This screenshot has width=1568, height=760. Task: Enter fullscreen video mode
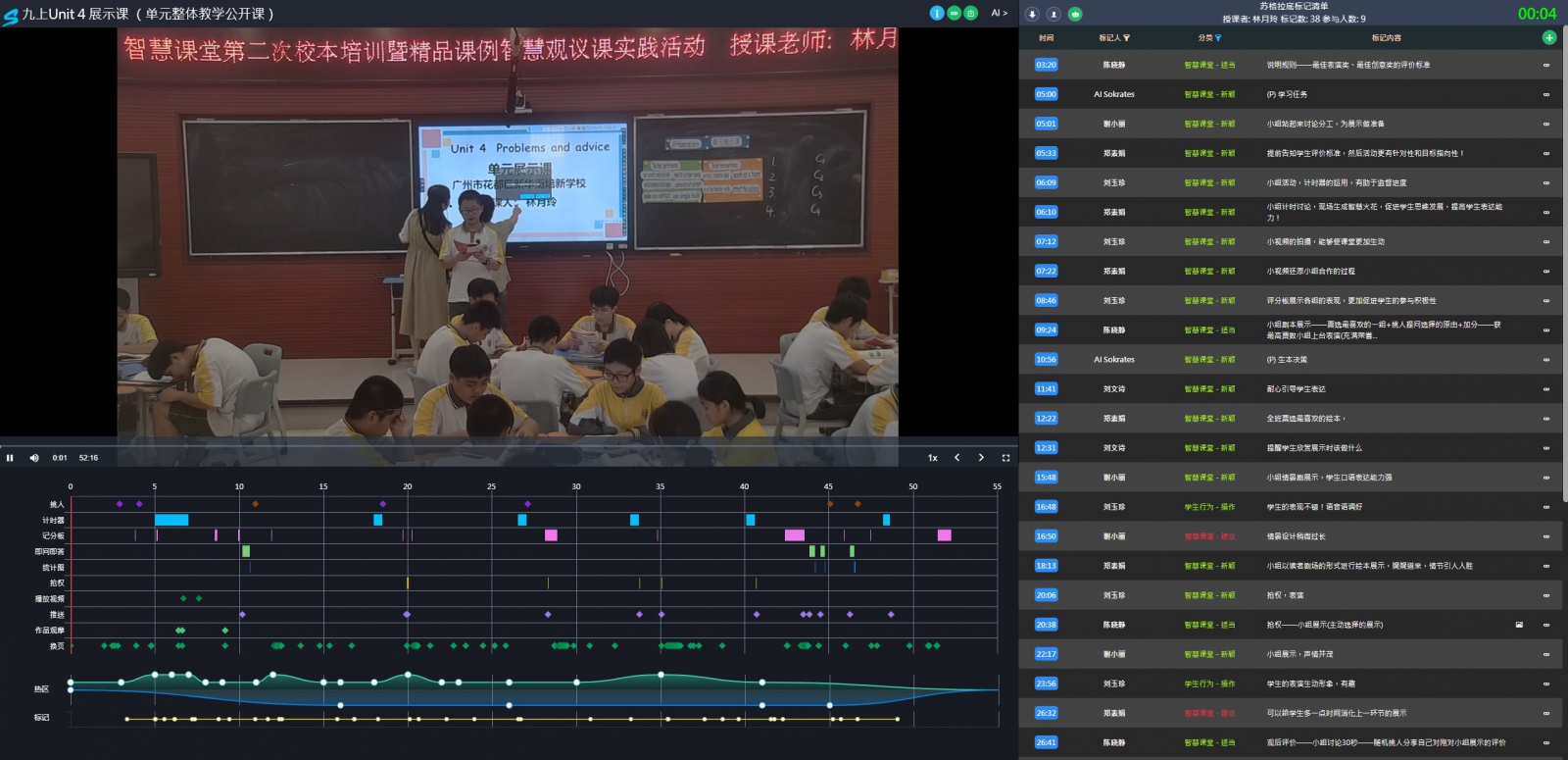pyautogui.click(x=1005, y=458)
